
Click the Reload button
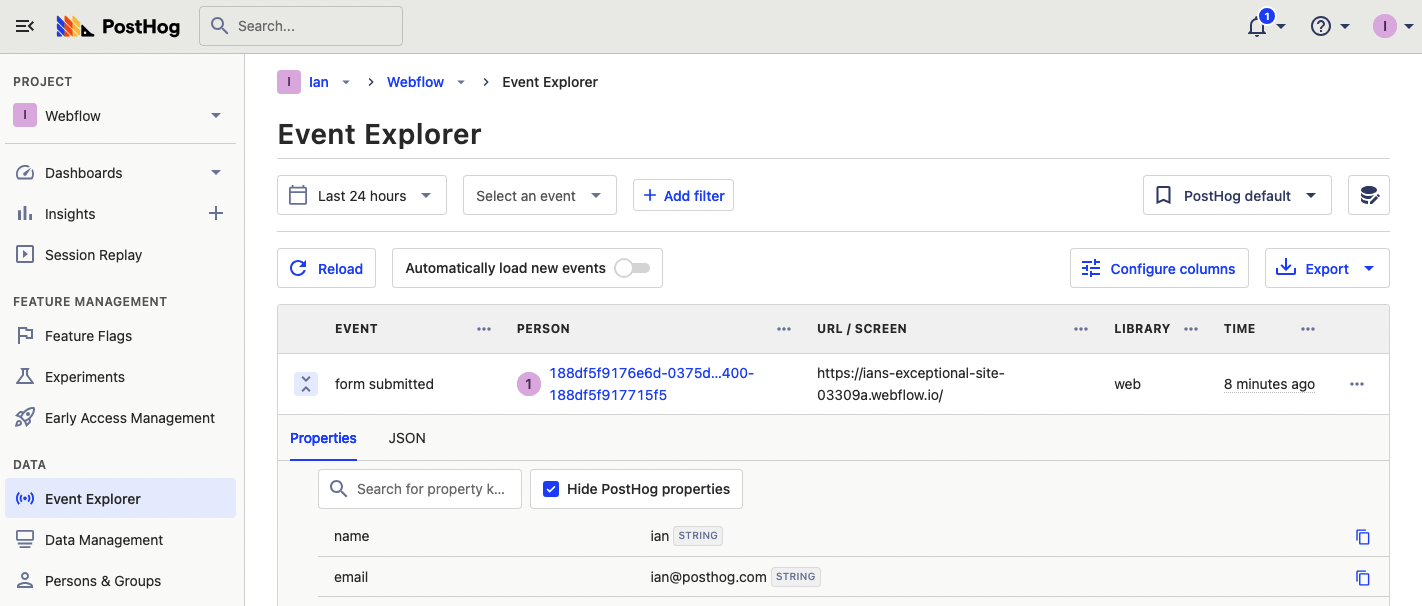[x=326, y=268]
